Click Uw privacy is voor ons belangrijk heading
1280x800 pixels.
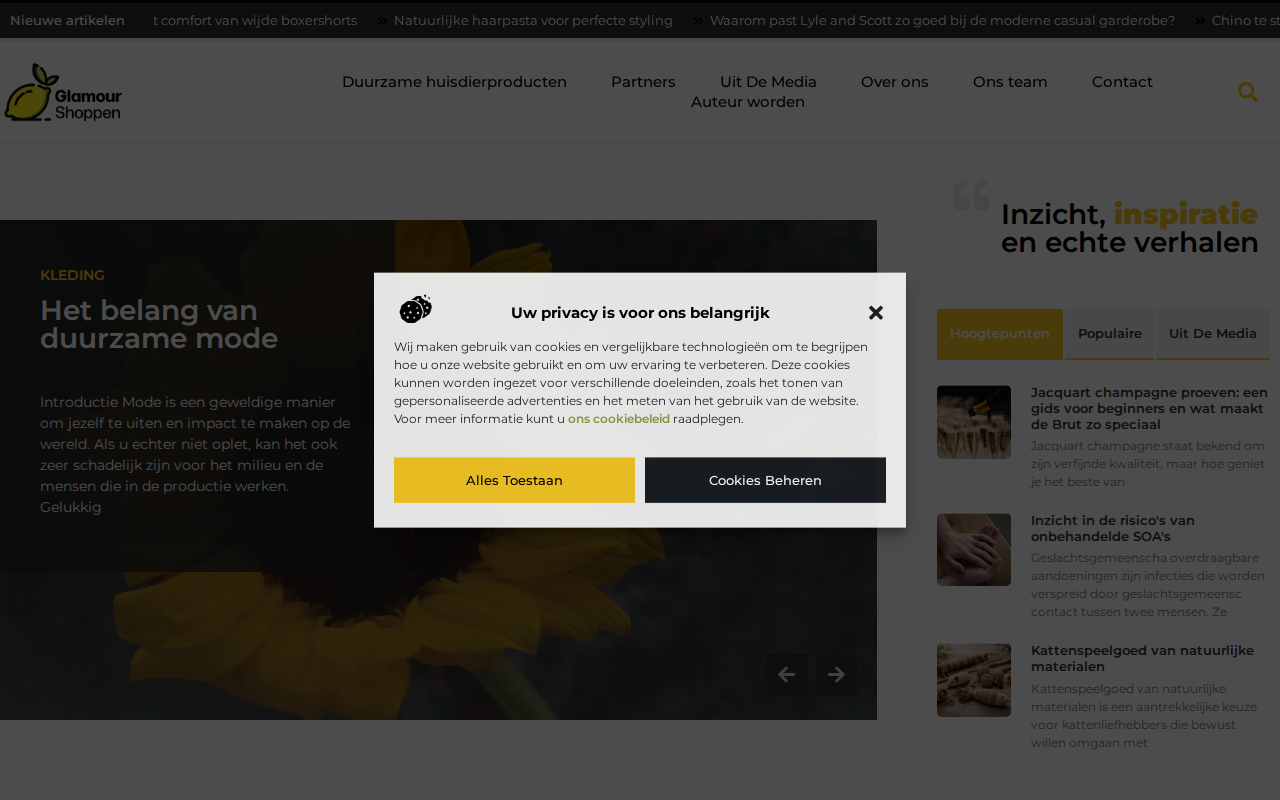[x=640, y=313]
